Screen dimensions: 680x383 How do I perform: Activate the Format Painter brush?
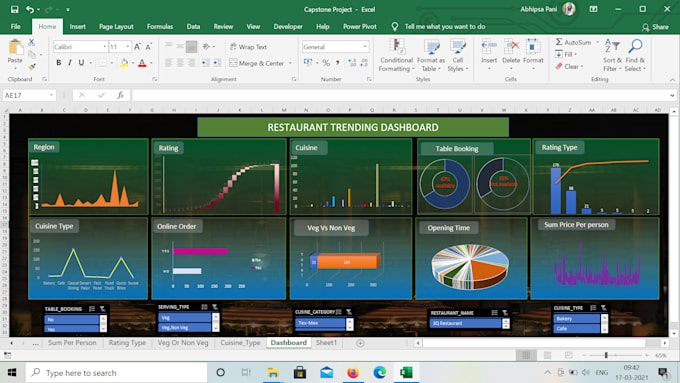(32, 66)
